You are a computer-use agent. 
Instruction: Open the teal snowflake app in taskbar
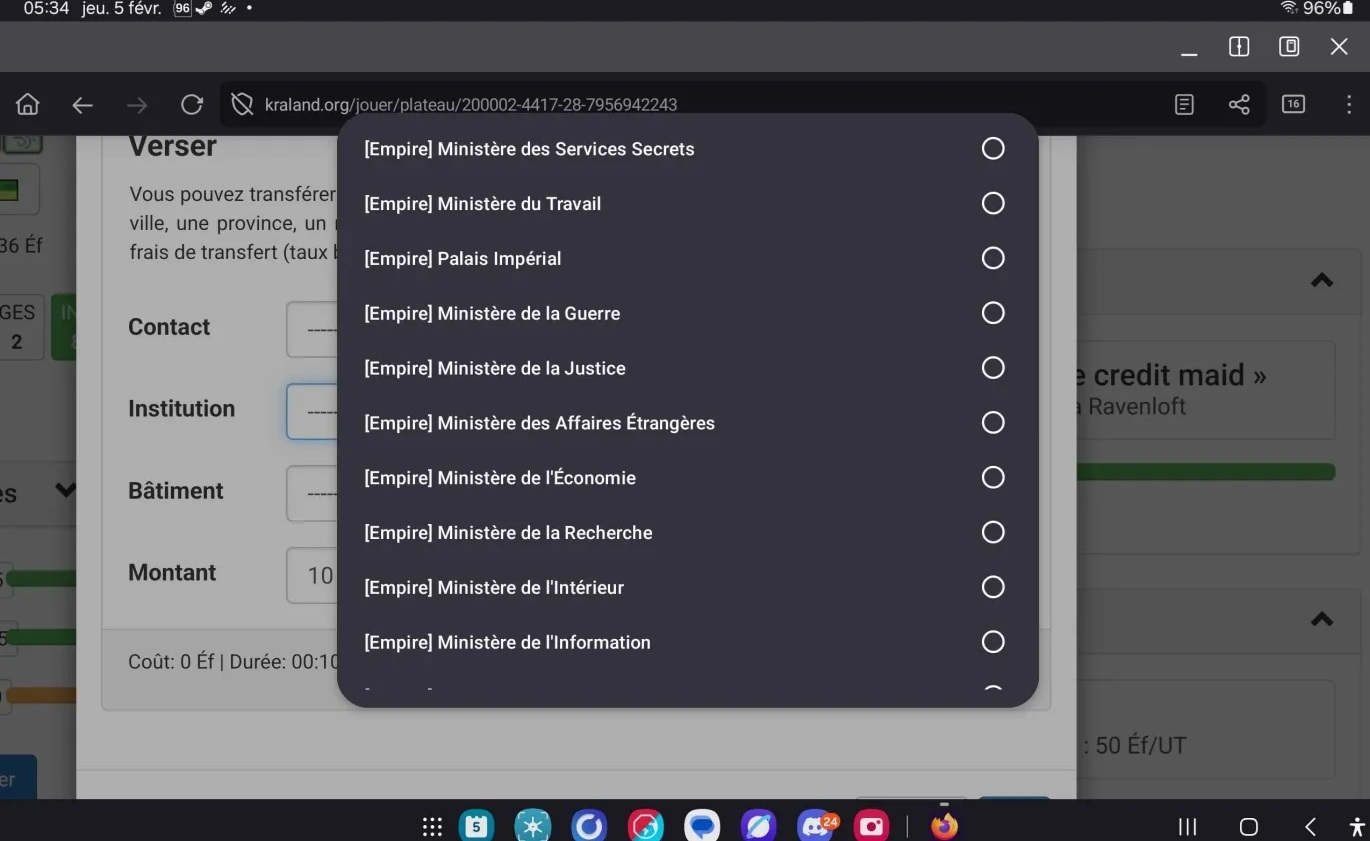[x=532, y=826]
